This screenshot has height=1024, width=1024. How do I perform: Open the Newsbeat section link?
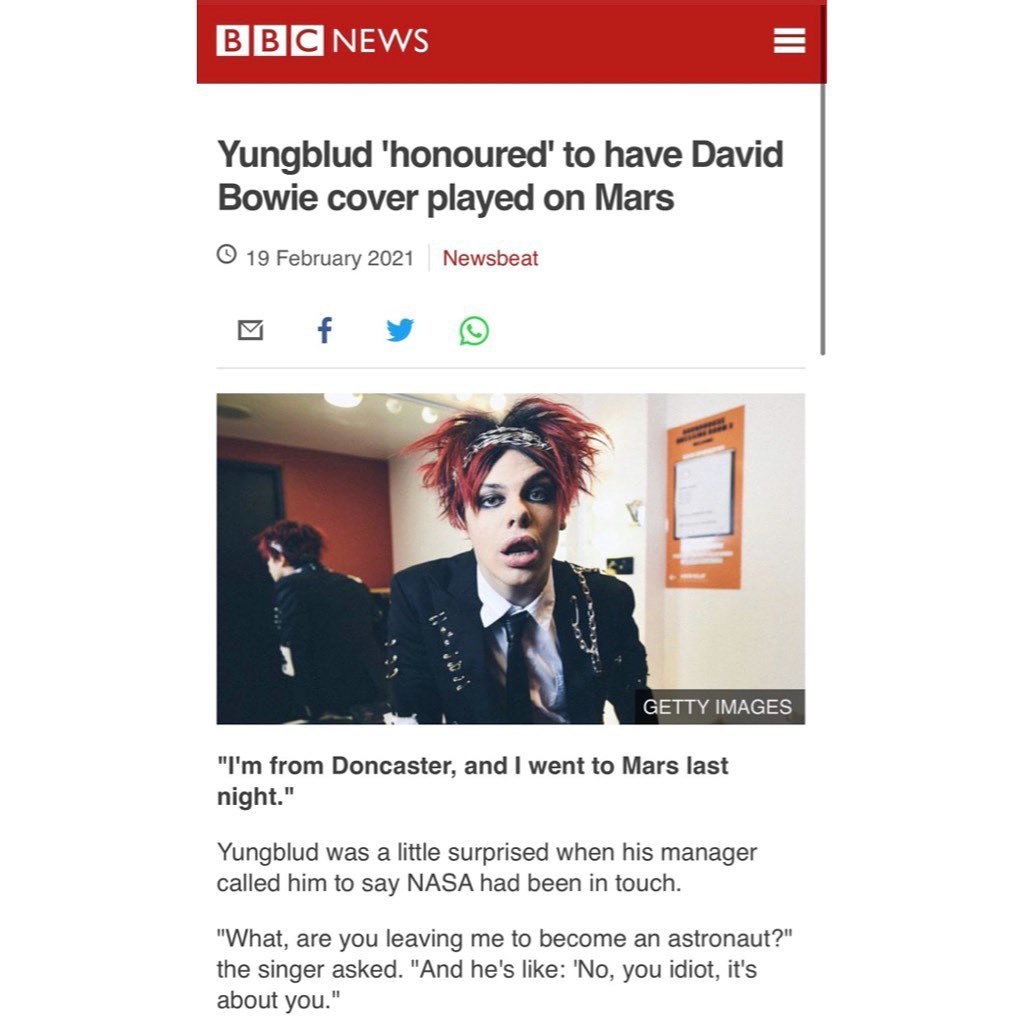coord(490,258)
